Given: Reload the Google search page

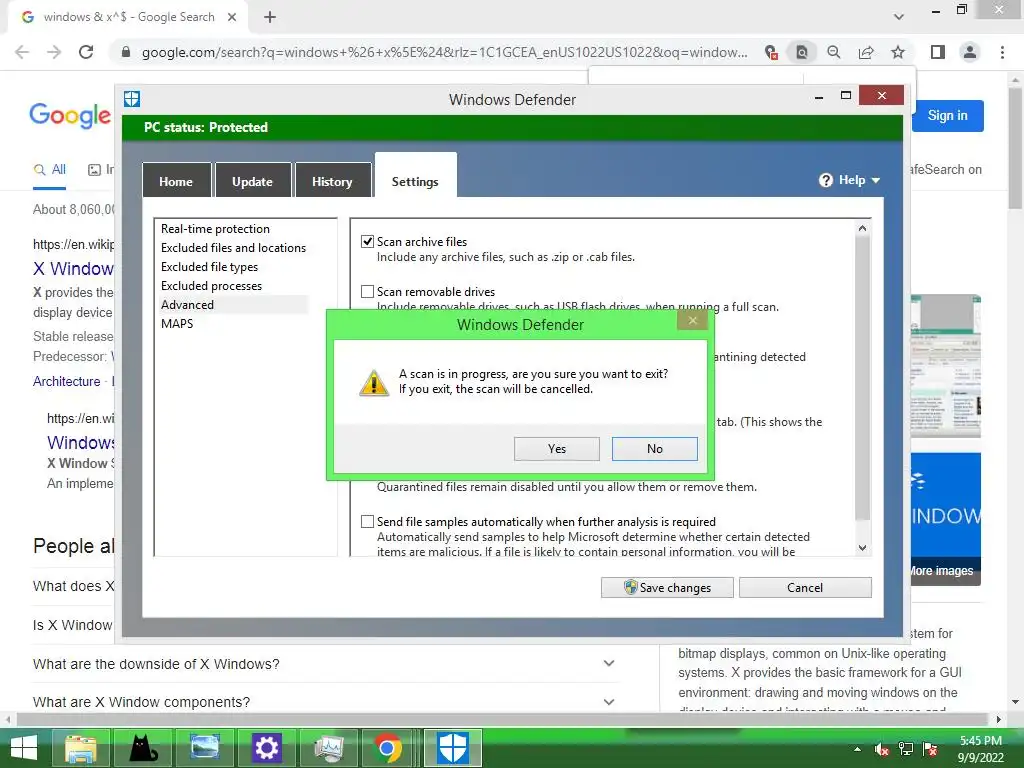Looking at the screenshot, I should 86,52.
